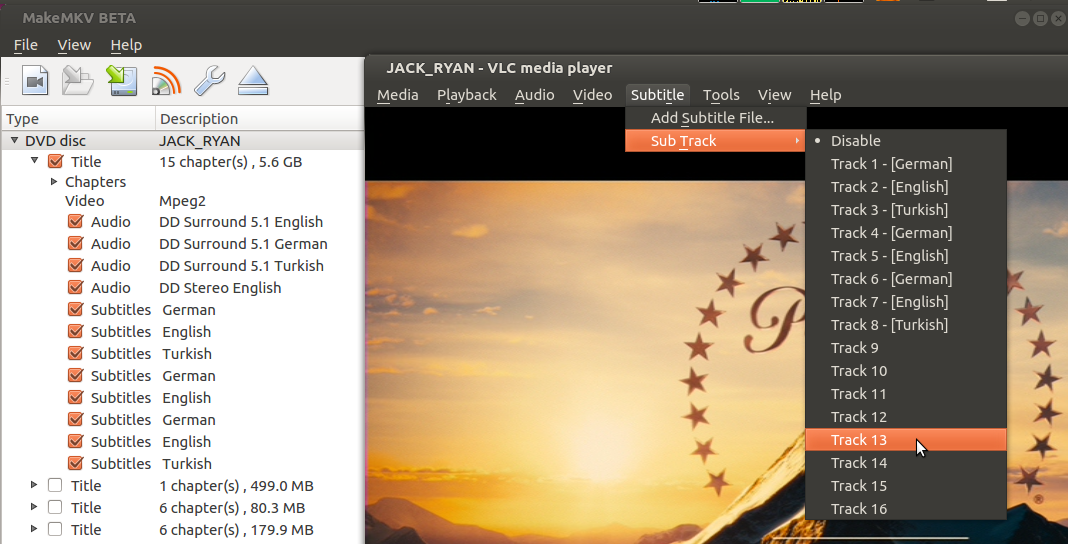1068x544 pixels.
Task: Close the VLC Subtitle menu
Action: pyautogui.click(x=657, y=95)
